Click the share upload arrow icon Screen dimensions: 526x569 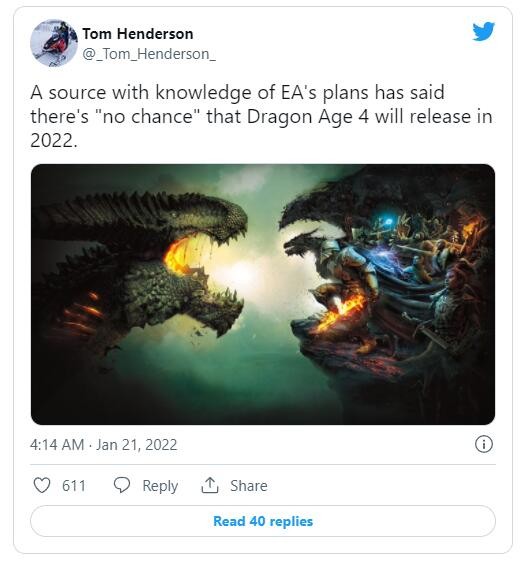(210, 485)
